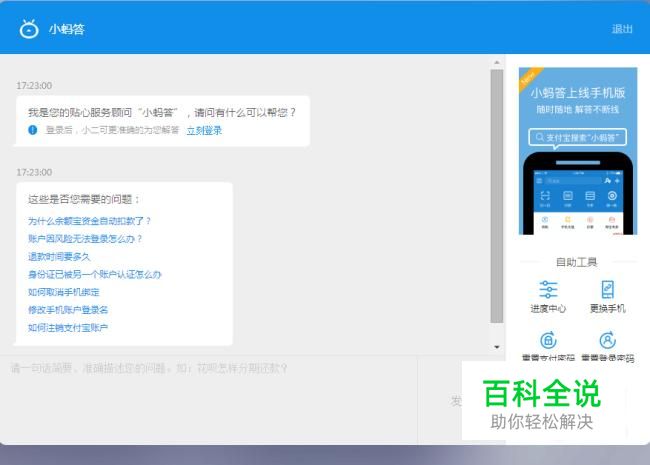Open question 身份证已被另一个账户认证怎么办

click(x=95, y=274)
